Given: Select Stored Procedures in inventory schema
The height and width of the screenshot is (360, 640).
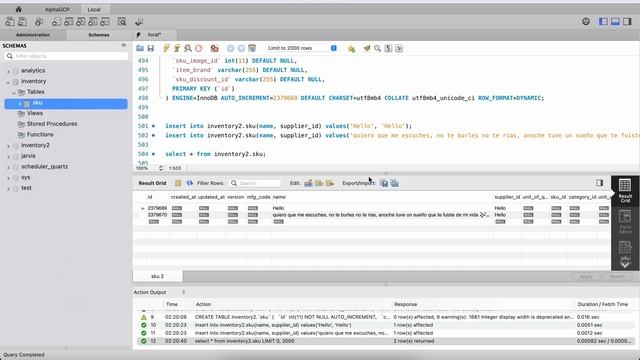Looking at the screenshot, I should 52,124.
